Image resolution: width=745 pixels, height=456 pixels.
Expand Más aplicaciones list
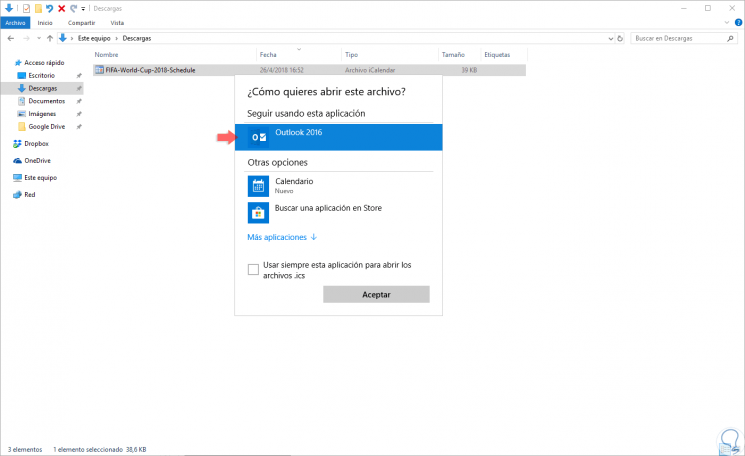[282, 237]
